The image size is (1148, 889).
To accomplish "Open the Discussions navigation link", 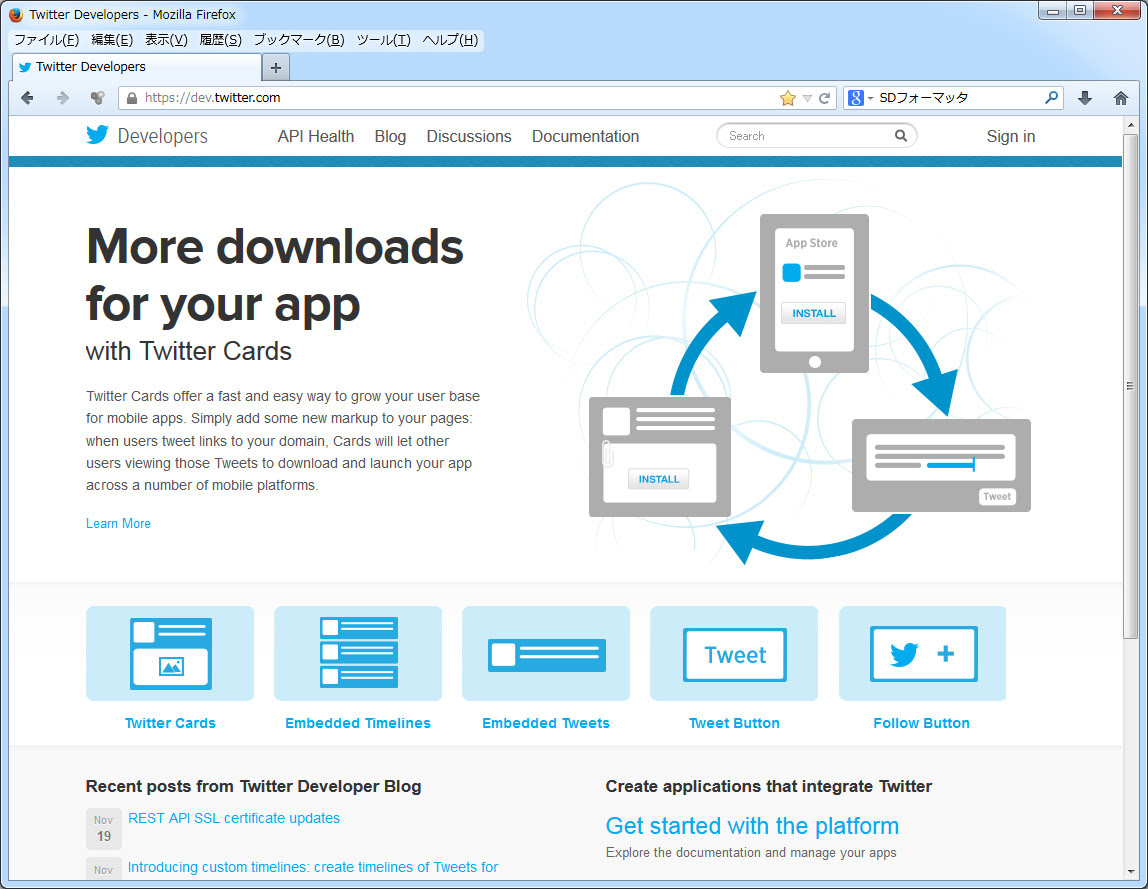I will coord(469,136).
